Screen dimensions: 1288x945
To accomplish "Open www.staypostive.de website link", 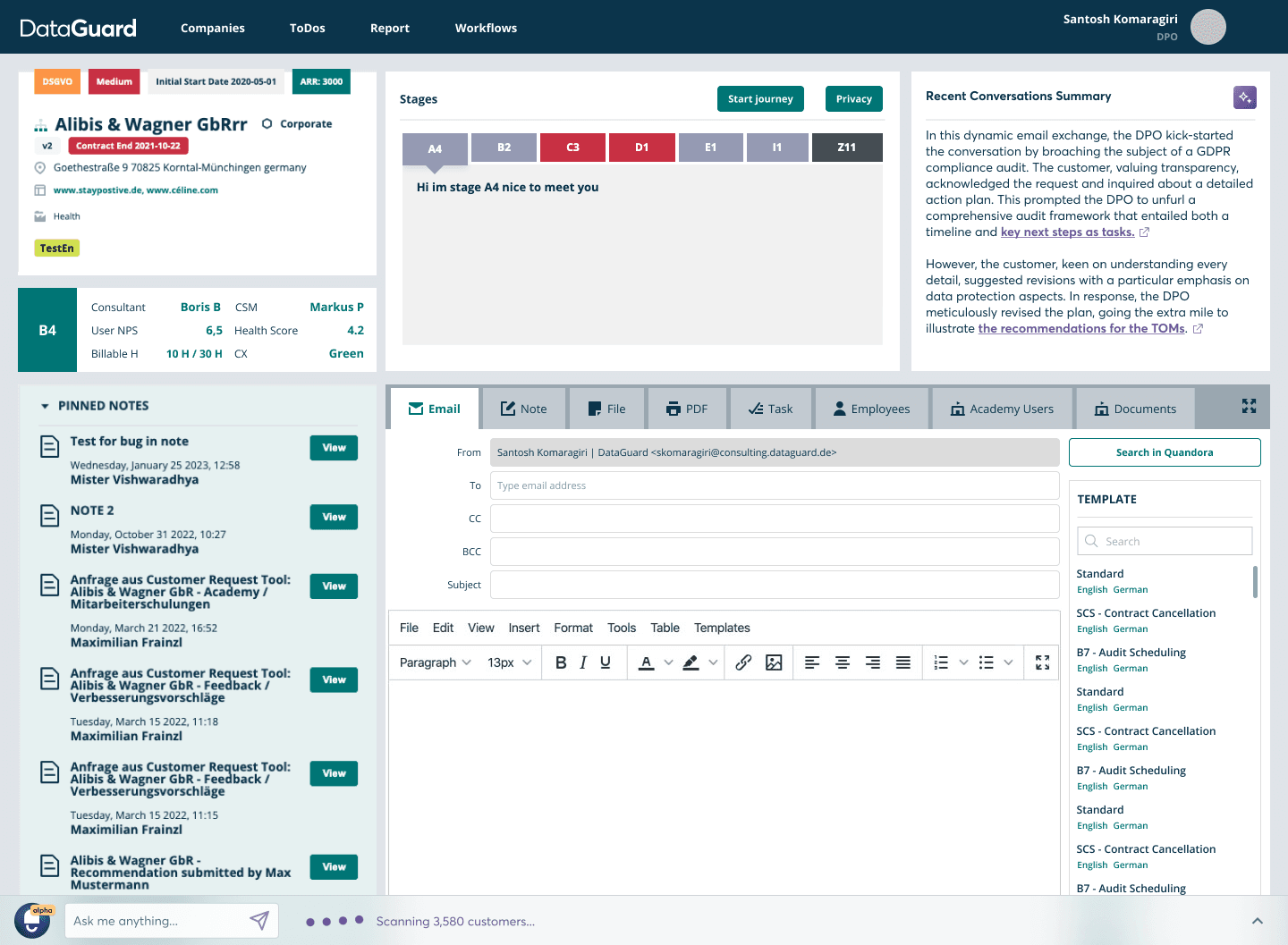I will coord(97,190).
